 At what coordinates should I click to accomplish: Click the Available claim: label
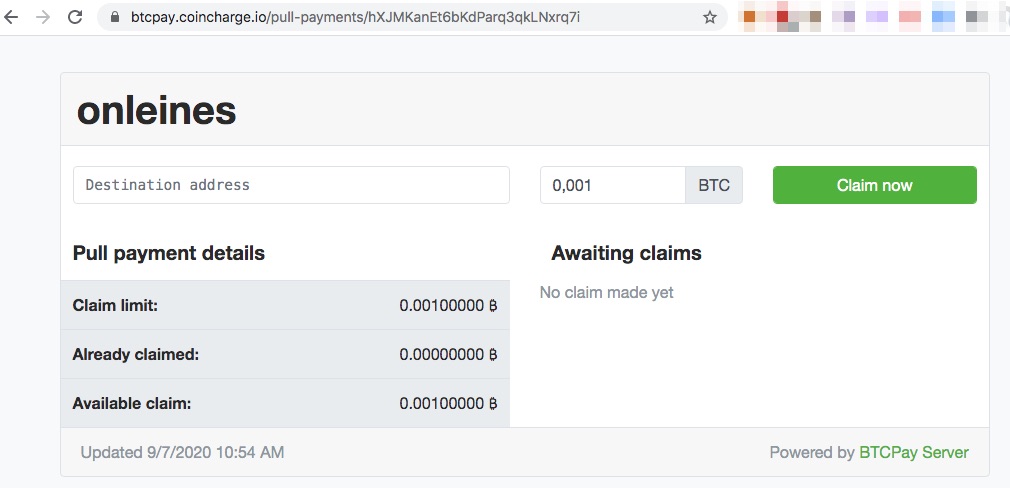coord(132,404)
